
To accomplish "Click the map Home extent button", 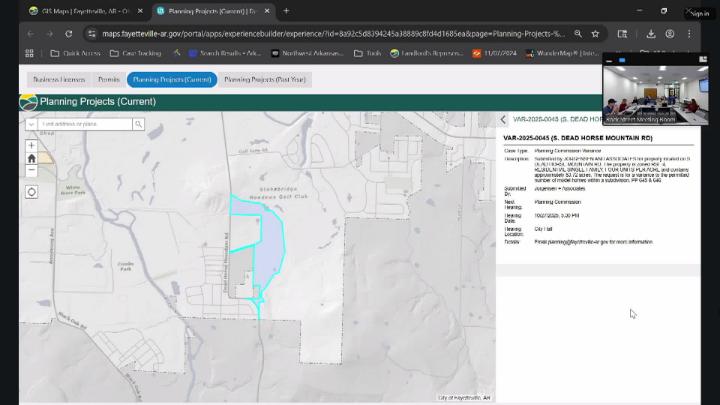I will [32, 158].
